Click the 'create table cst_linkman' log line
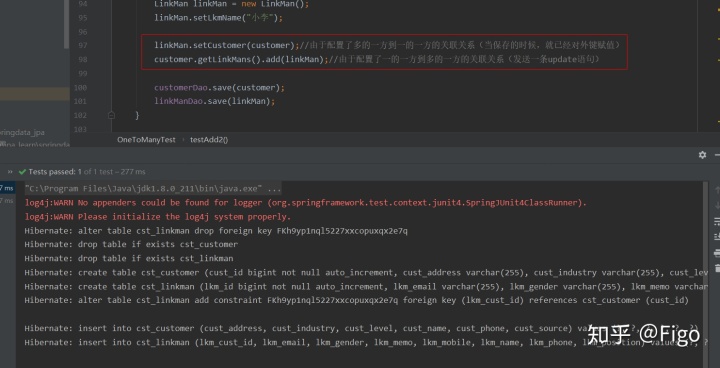This screenshot has width=720, height=368. (x=366, y=287)
